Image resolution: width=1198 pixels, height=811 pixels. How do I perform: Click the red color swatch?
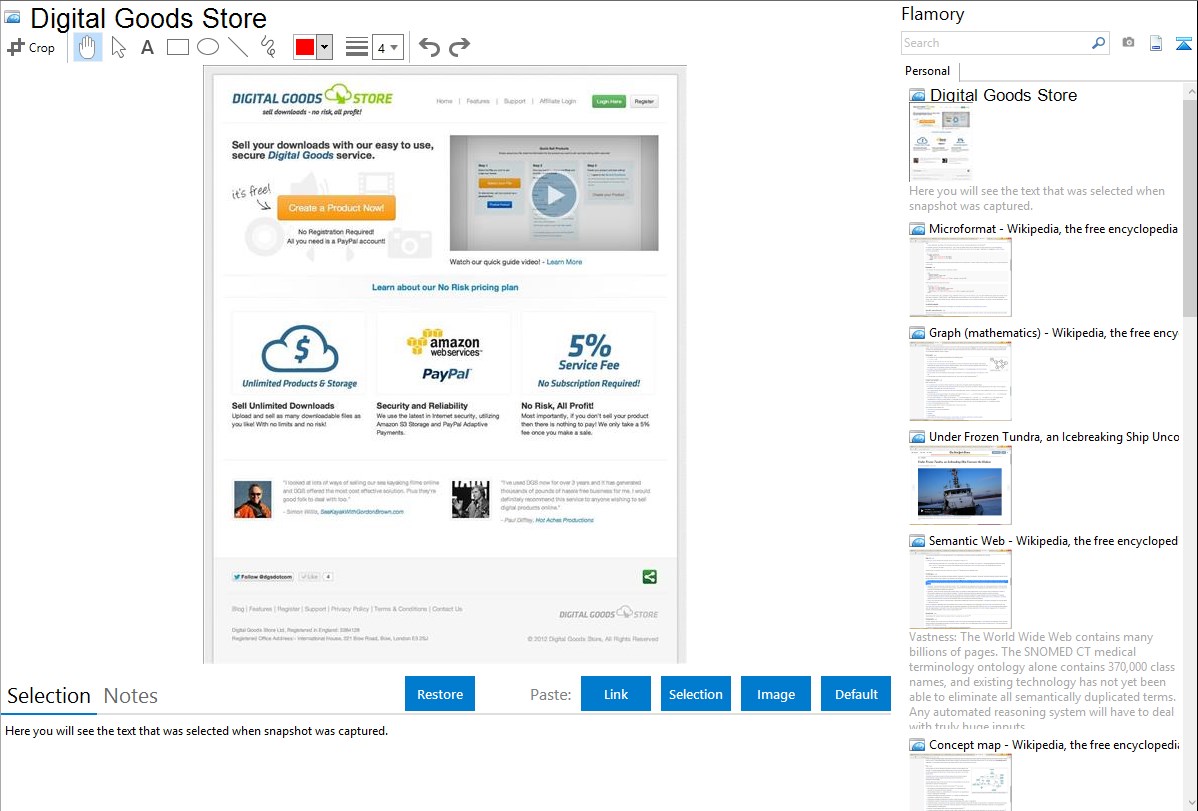tap(305, 47)
